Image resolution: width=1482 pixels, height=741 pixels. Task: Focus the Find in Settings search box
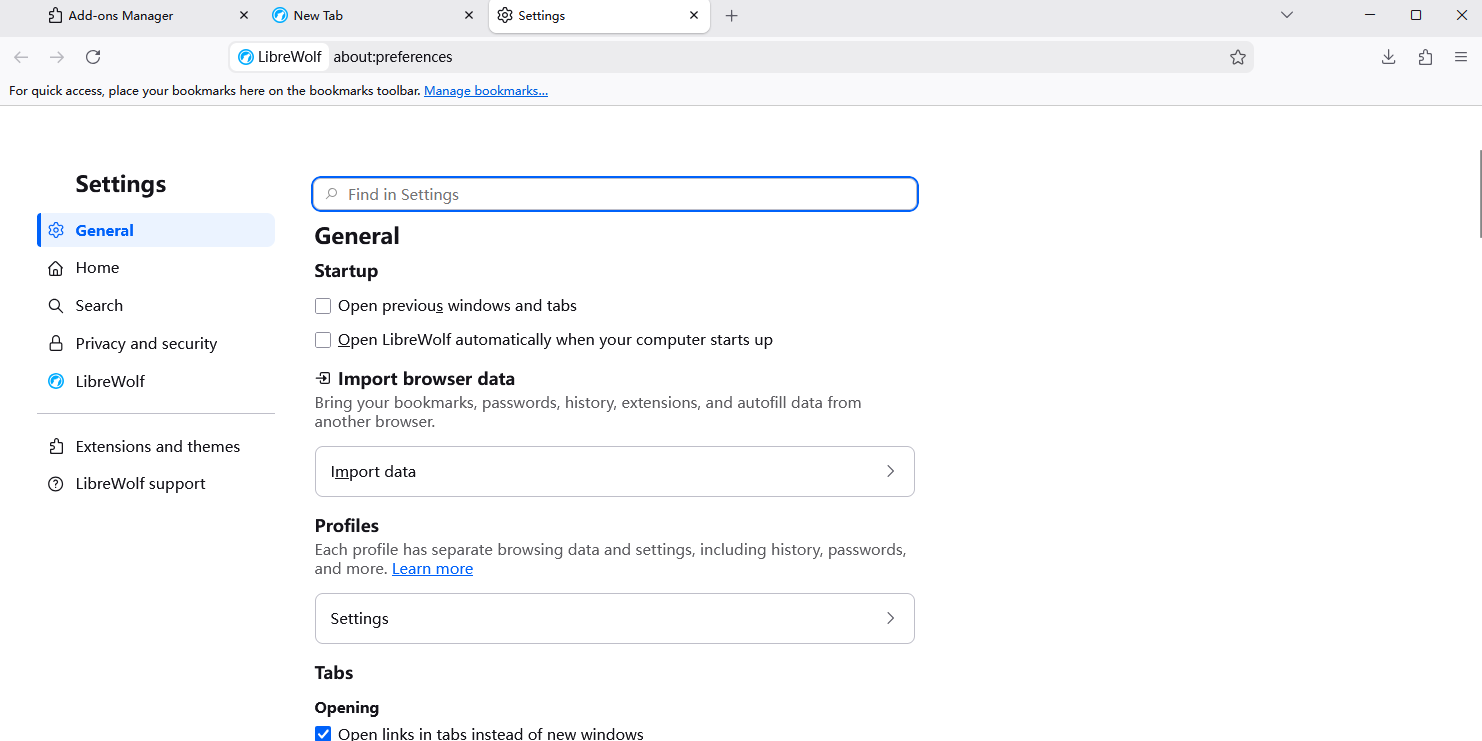(x=615, y=194)
